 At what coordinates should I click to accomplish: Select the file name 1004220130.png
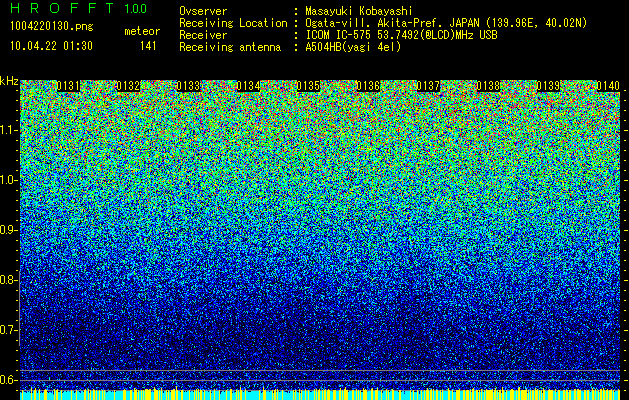(52, 27)
